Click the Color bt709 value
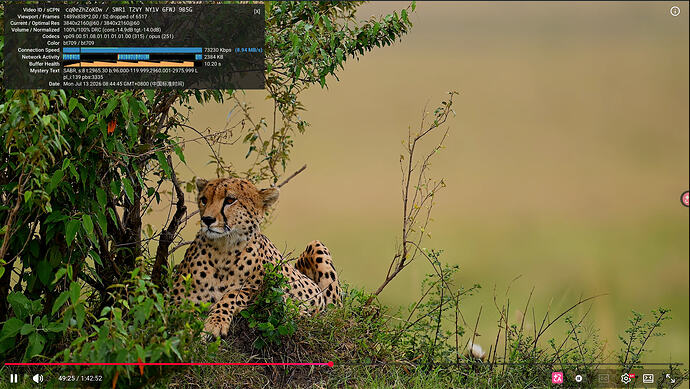The height and width of the screenshot is (389, 690). [79, 43]
